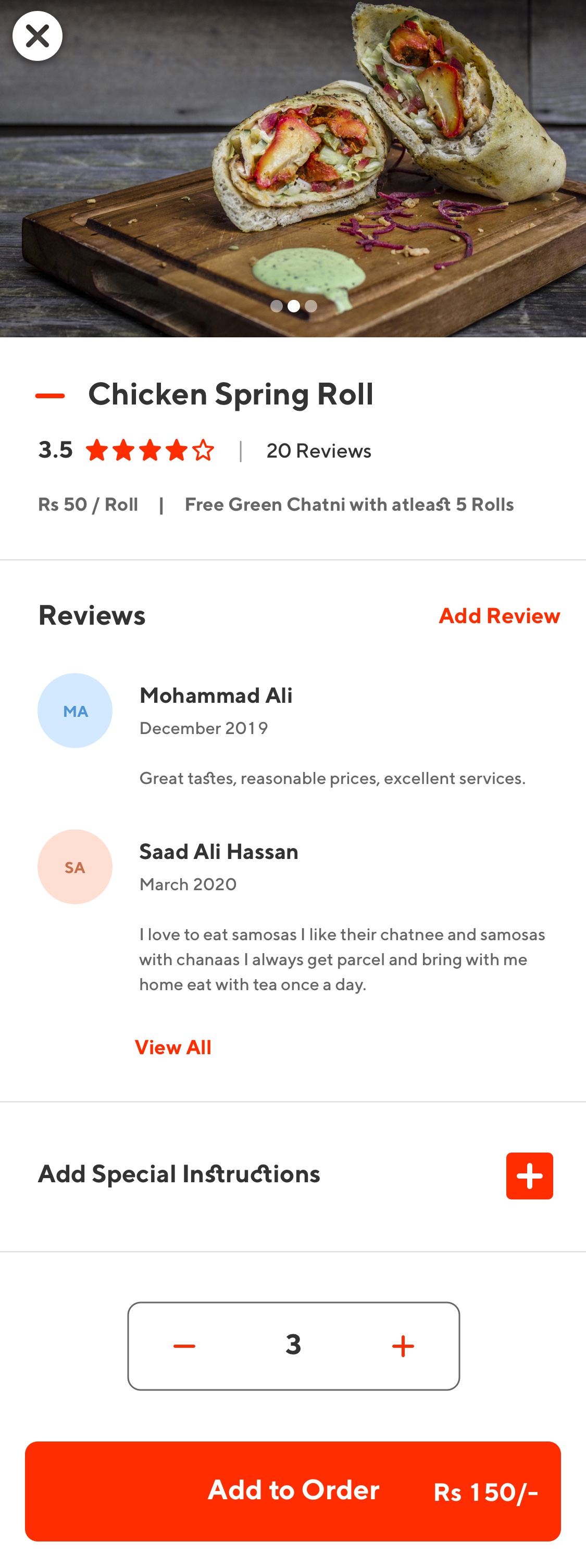
Task: Tap the Add Review link
Action: click(x=499, y=615)
